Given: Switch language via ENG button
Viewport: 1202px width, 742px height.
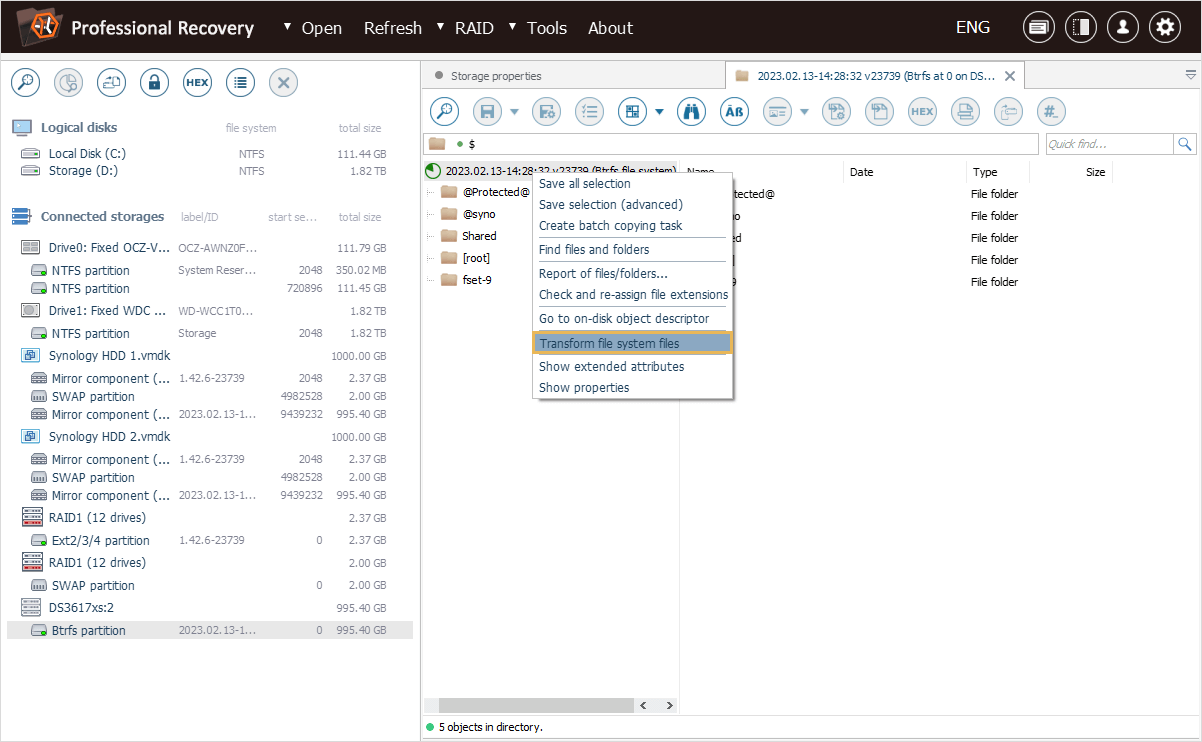Looking at the screenshot, I should pyautogui.click(x=973, y=28).
